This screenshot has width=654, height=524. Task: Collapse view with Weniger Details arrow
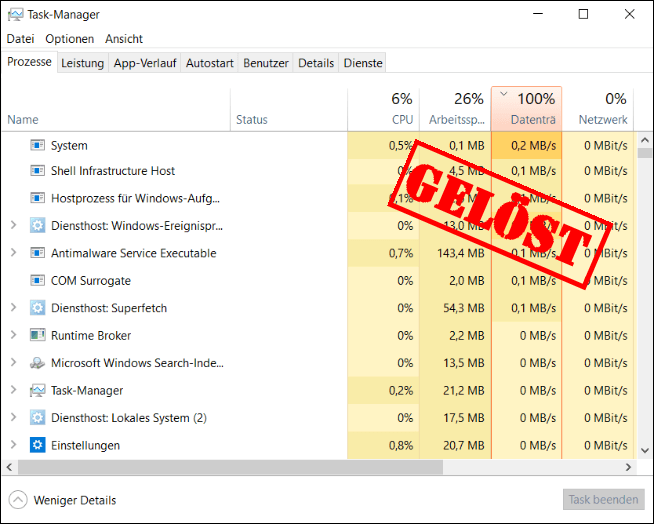pos(18,500)
